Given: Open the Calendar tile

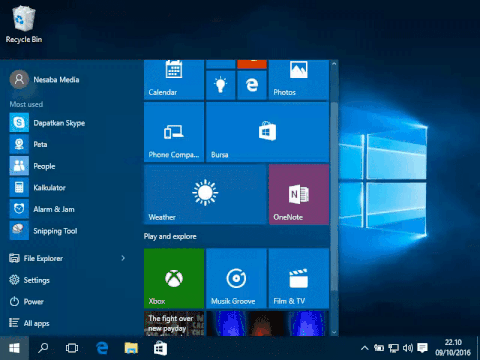Looking at the screenshot, I should point(174,80).
